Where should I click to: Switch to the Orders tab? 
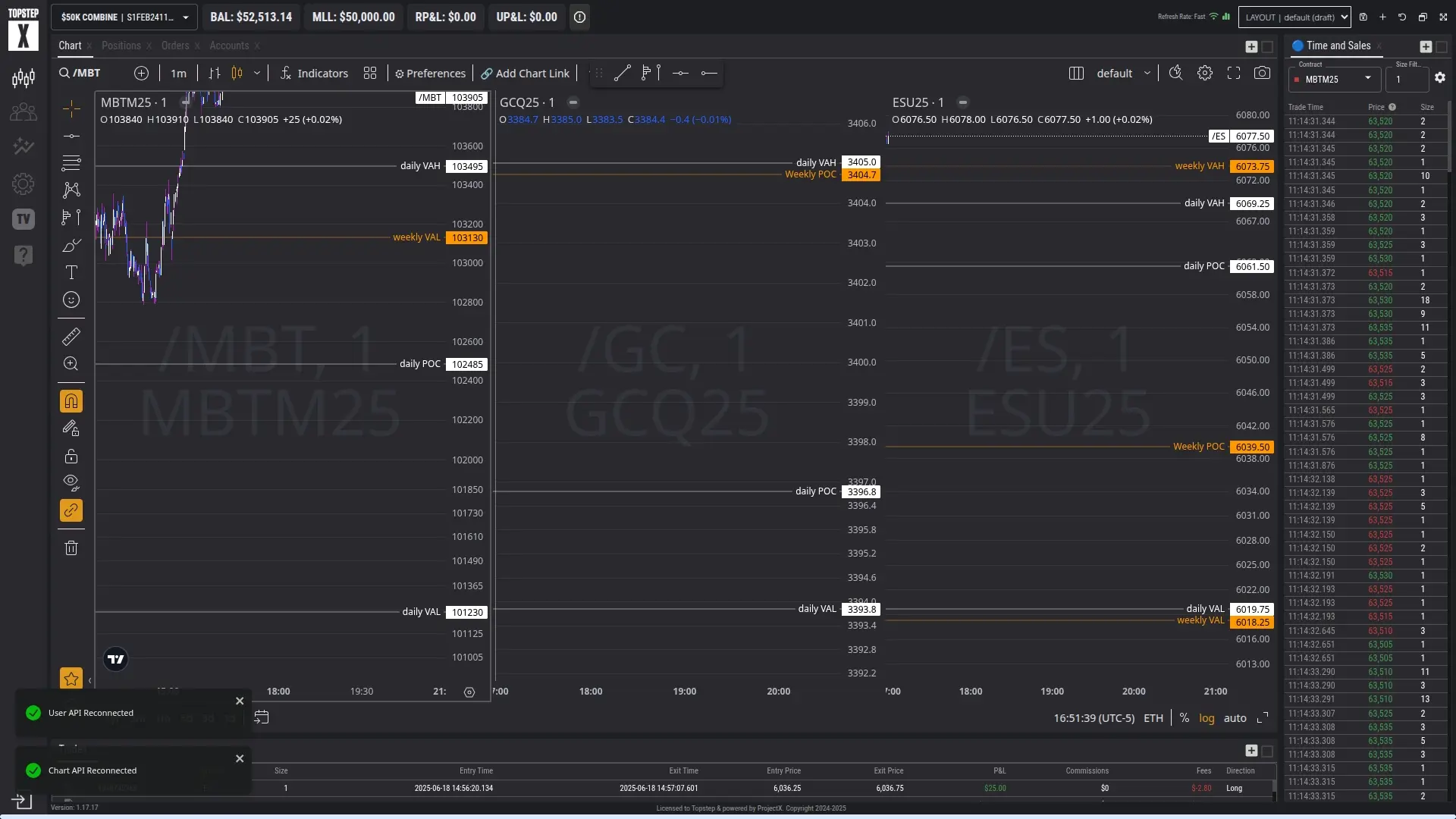click(x=175, y=45)
